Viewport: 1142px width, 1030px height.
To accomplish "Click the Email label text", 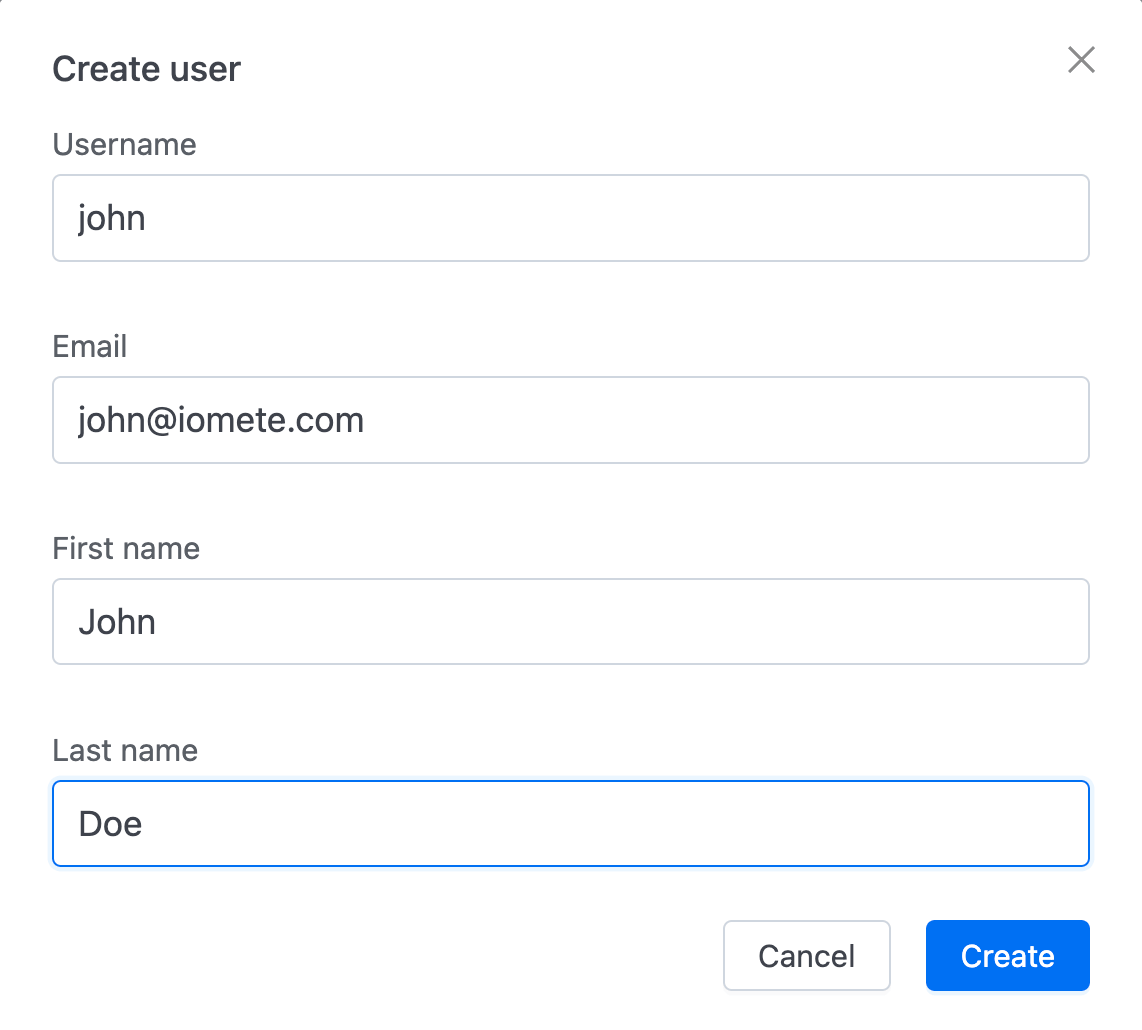I will point(90,346).
